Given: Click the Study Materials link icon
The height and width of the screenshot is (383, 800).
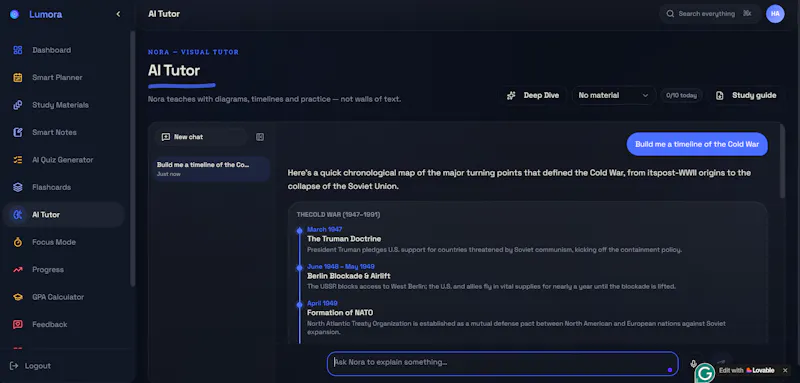Looking at the screenshot, I should (18, 105).
